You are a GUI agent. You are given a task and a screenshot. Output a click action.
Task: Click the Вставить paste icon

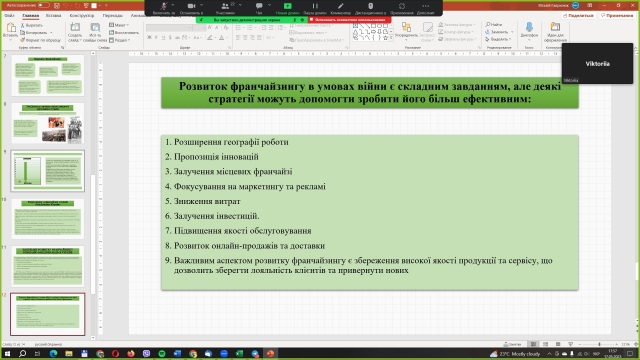(x=11, y=28)
